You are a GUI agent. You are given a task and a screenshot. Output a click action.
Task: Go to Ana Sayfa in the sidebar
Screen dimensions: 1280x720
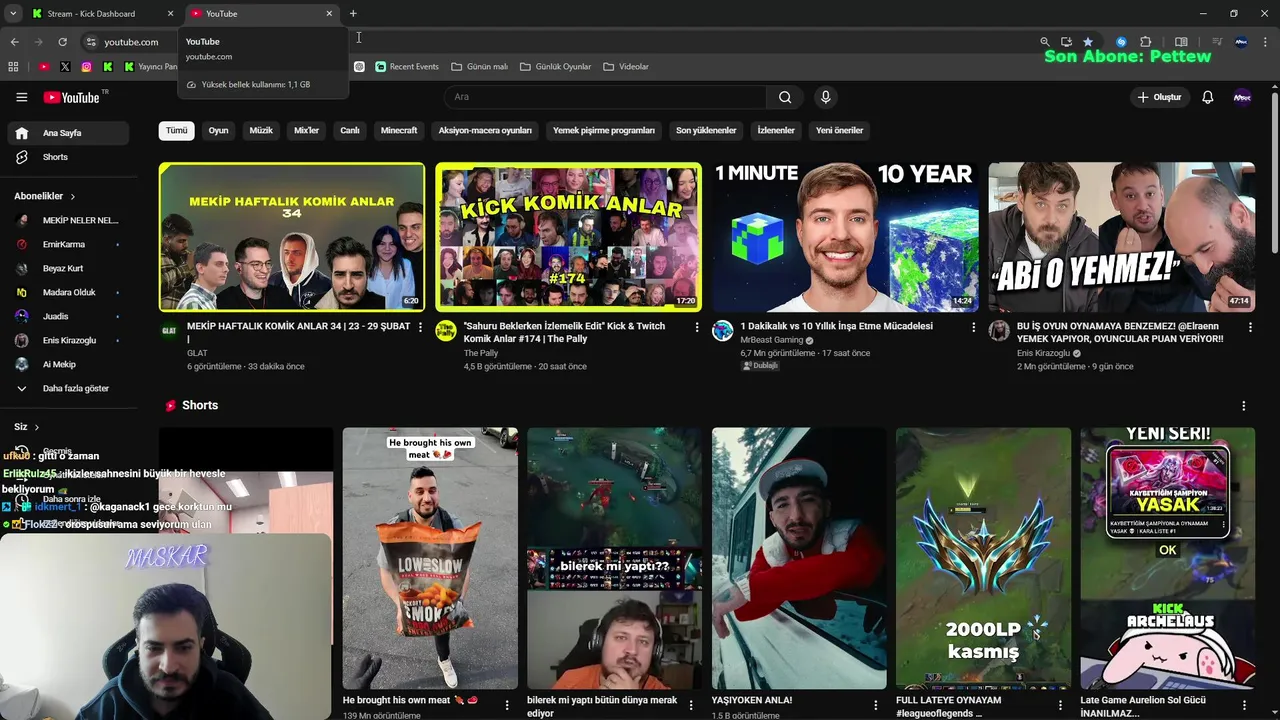coord(68,133)
